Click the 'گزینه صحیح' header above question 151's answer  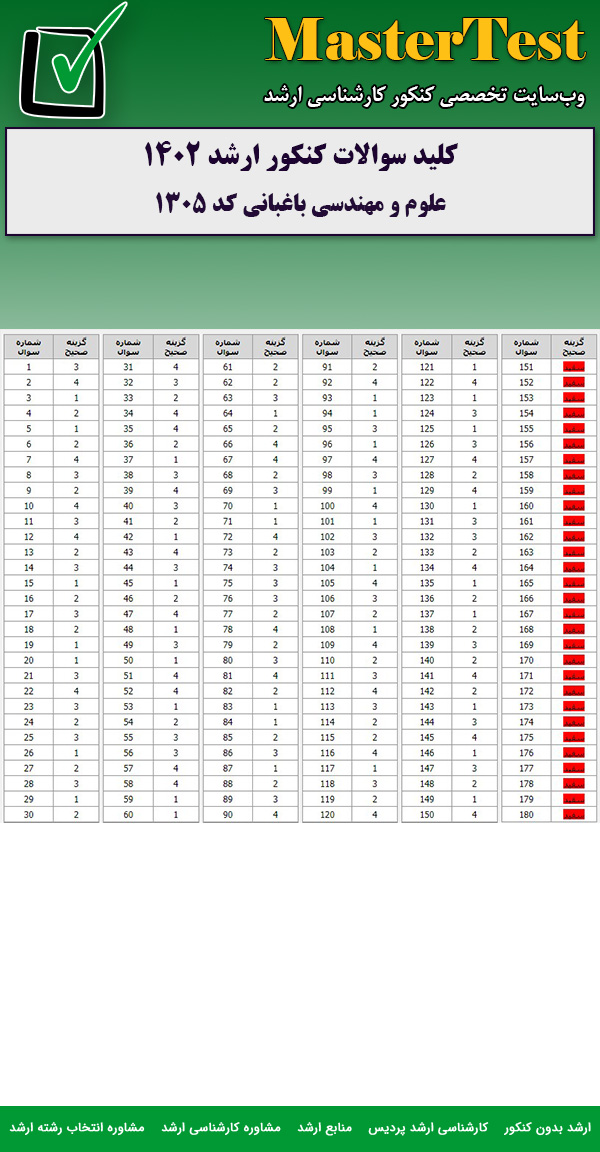pos(573,346)
